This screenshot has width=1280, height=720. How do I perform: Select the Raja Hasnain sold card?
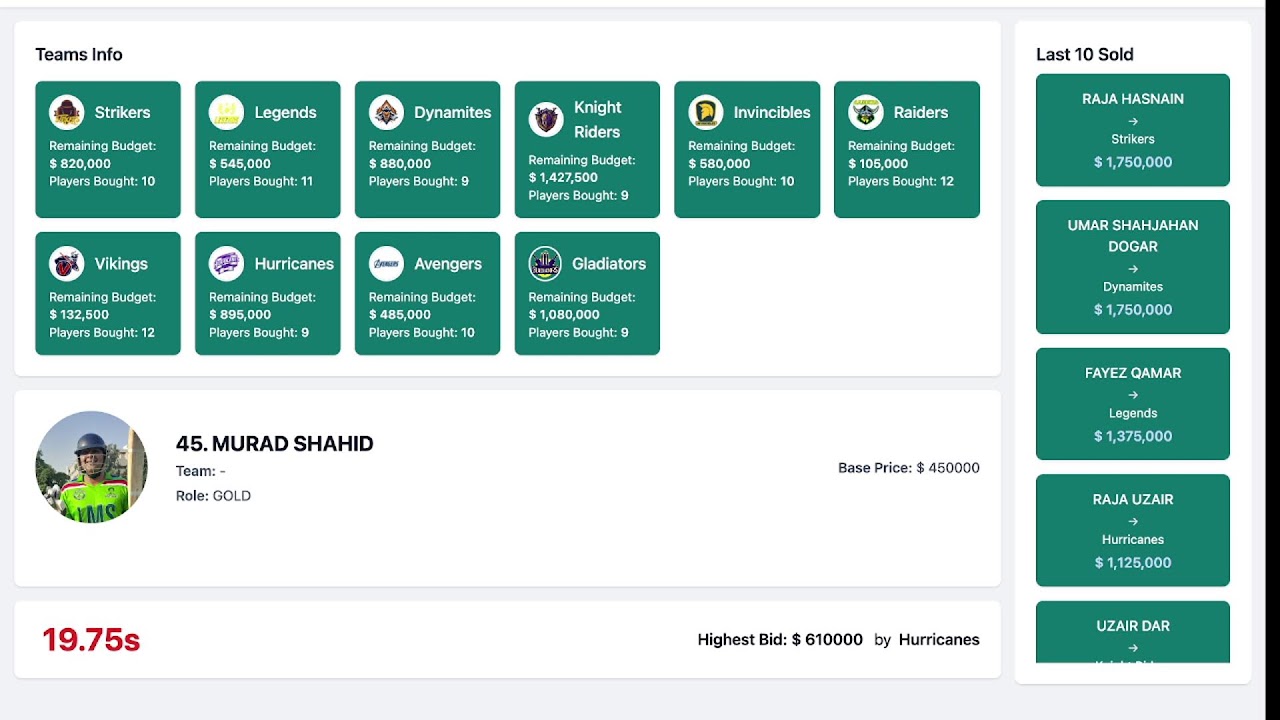(x=1133, y=130)
